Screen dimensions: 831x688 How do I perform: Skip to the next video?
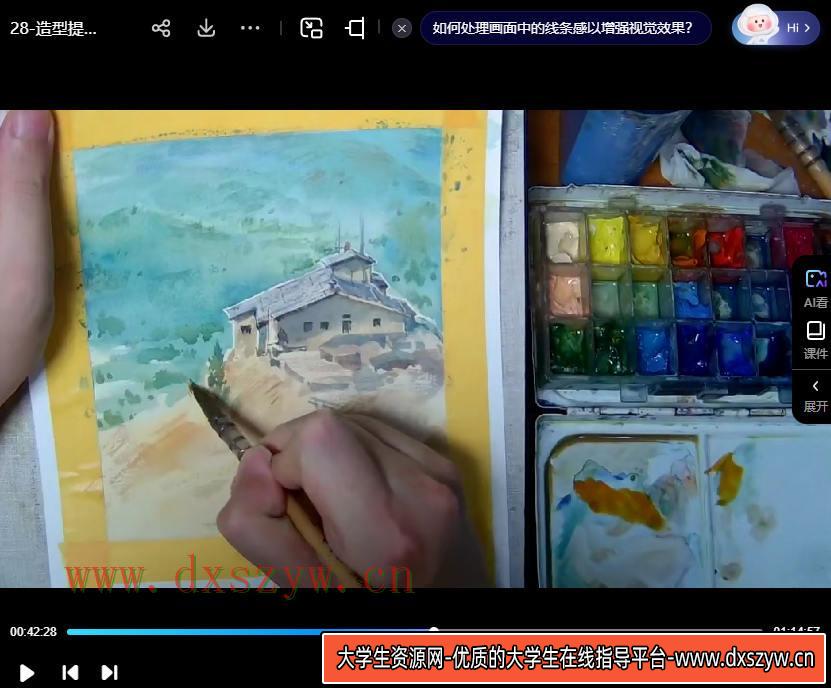pos(109,673)
